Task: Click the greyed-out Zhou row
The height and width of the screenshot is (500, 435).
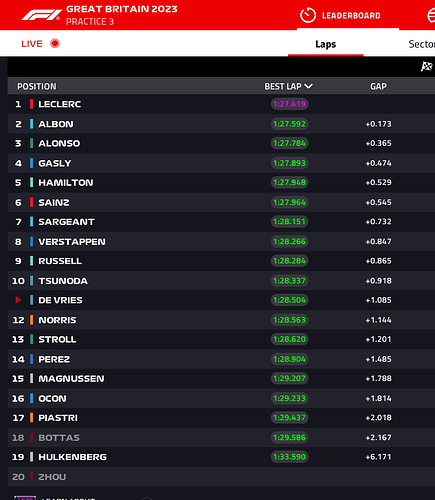Action: 221,477
